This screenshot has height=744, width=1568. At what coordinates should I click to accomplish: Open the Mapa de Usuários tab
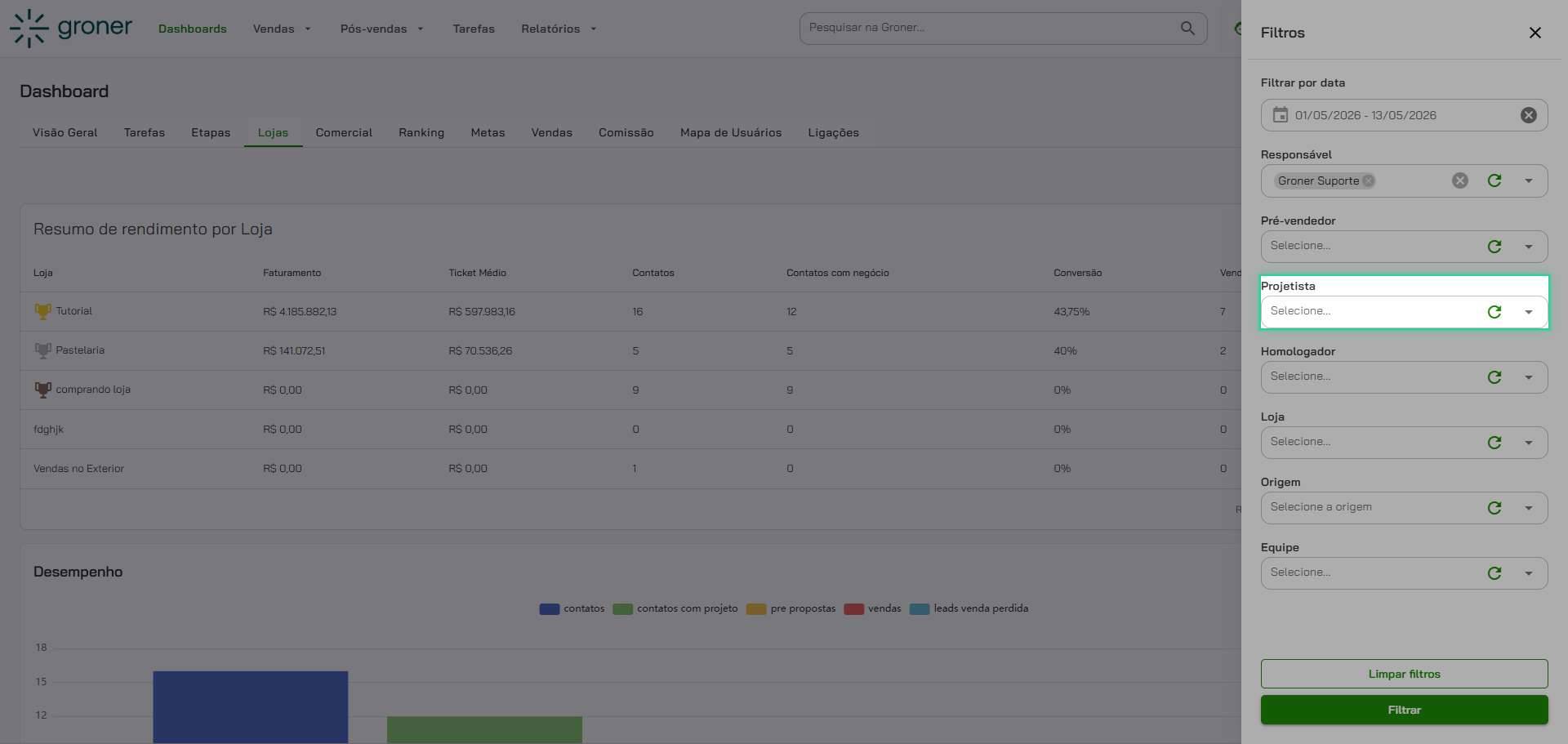pos(731,132)
